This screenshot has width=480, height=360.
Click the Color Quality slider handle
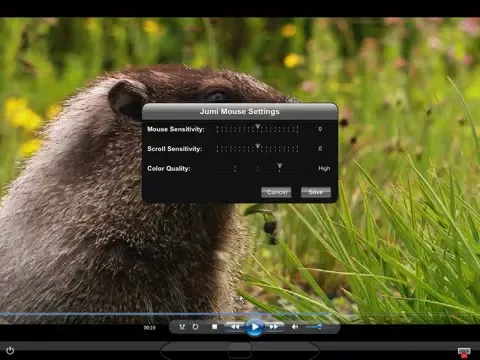pos(280,166)
